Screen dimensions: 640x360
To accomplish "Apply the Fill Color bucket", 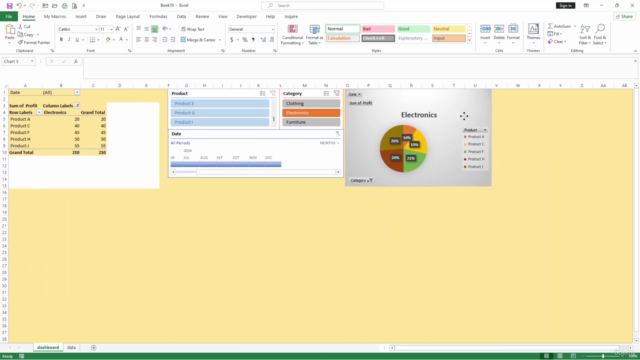I will [108, 40].
